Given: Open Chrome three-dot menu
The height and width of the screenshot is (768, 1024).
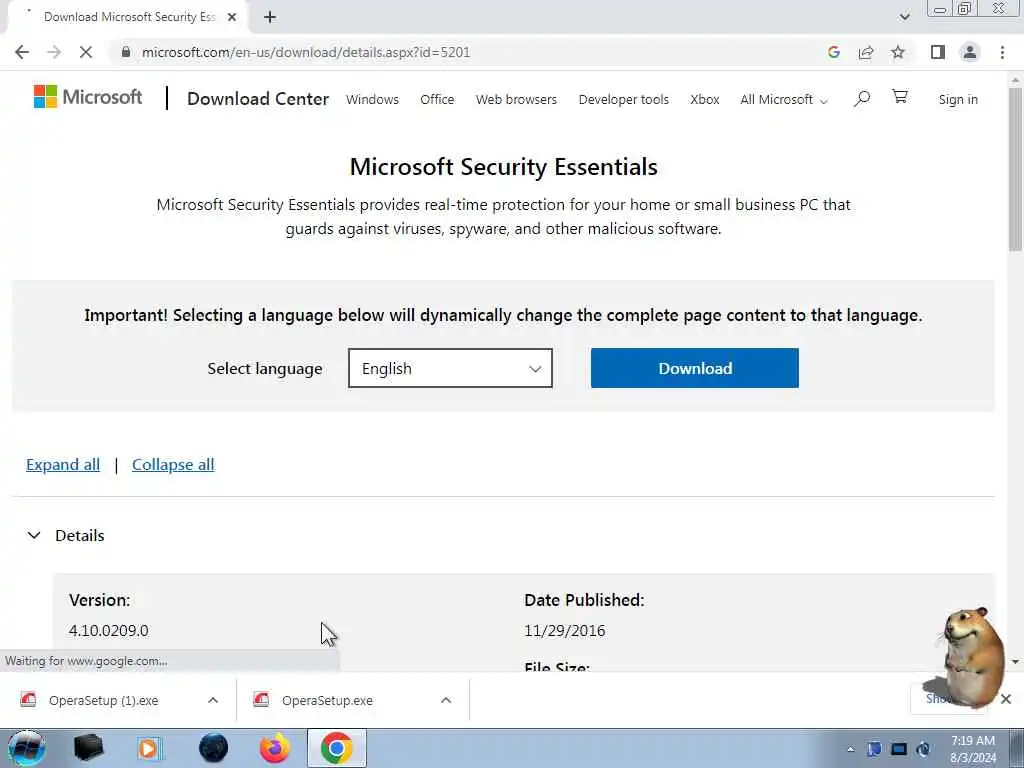Looking at the screenshot, I should tap(1002, 52).
